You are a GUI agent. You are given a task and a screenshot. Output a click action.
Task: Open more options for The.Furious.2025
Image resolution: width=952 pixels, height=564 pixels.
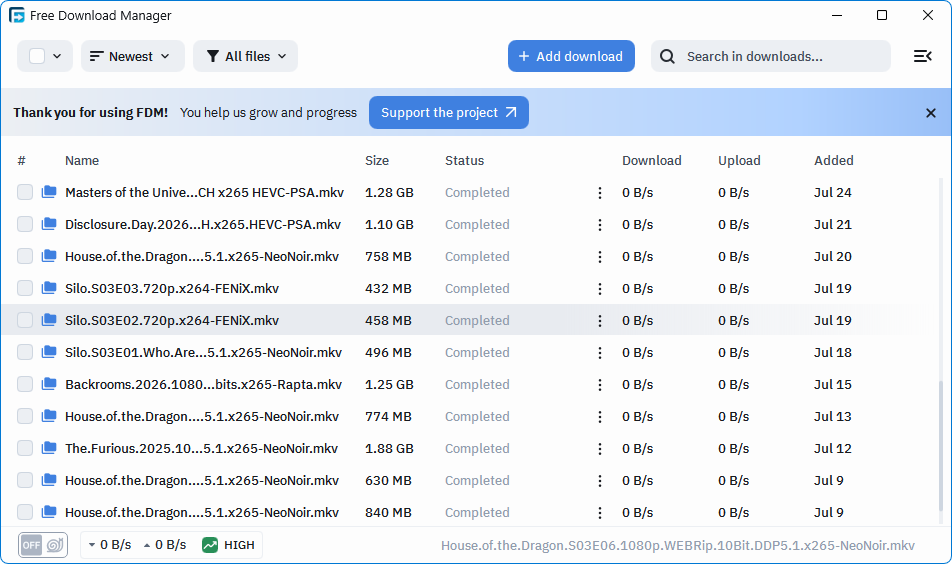click(x=600, y=449)
